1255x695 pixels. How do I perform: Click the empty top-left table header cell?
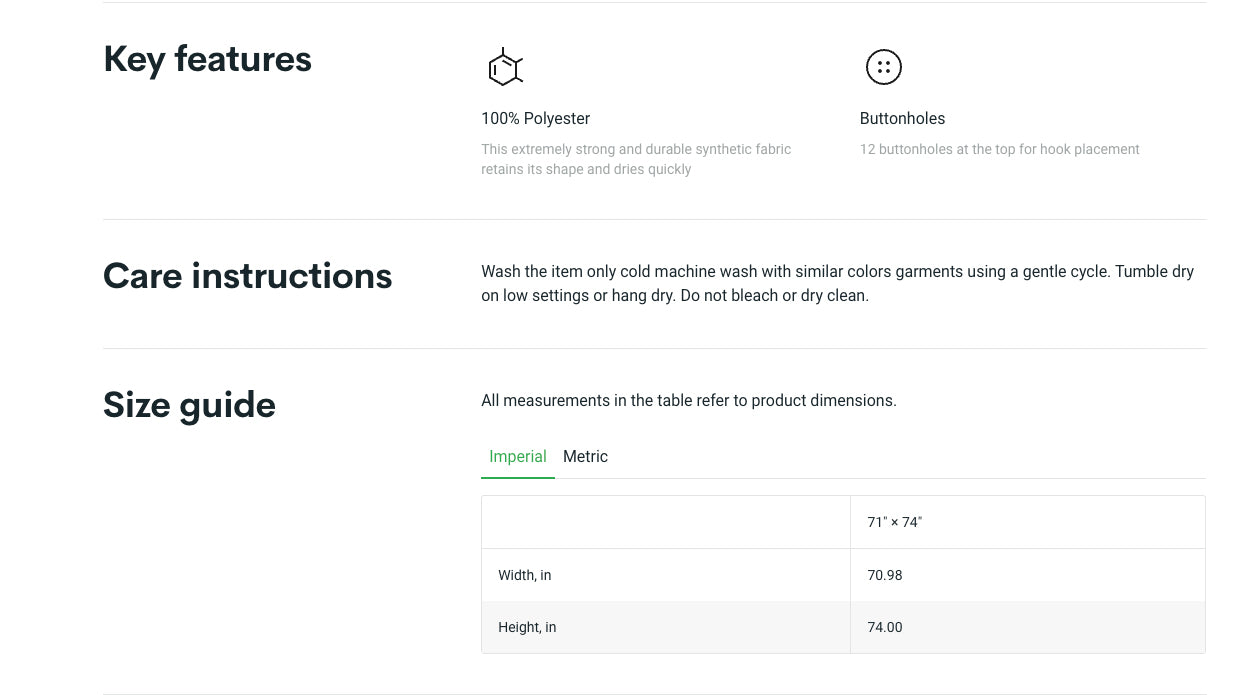665,522
